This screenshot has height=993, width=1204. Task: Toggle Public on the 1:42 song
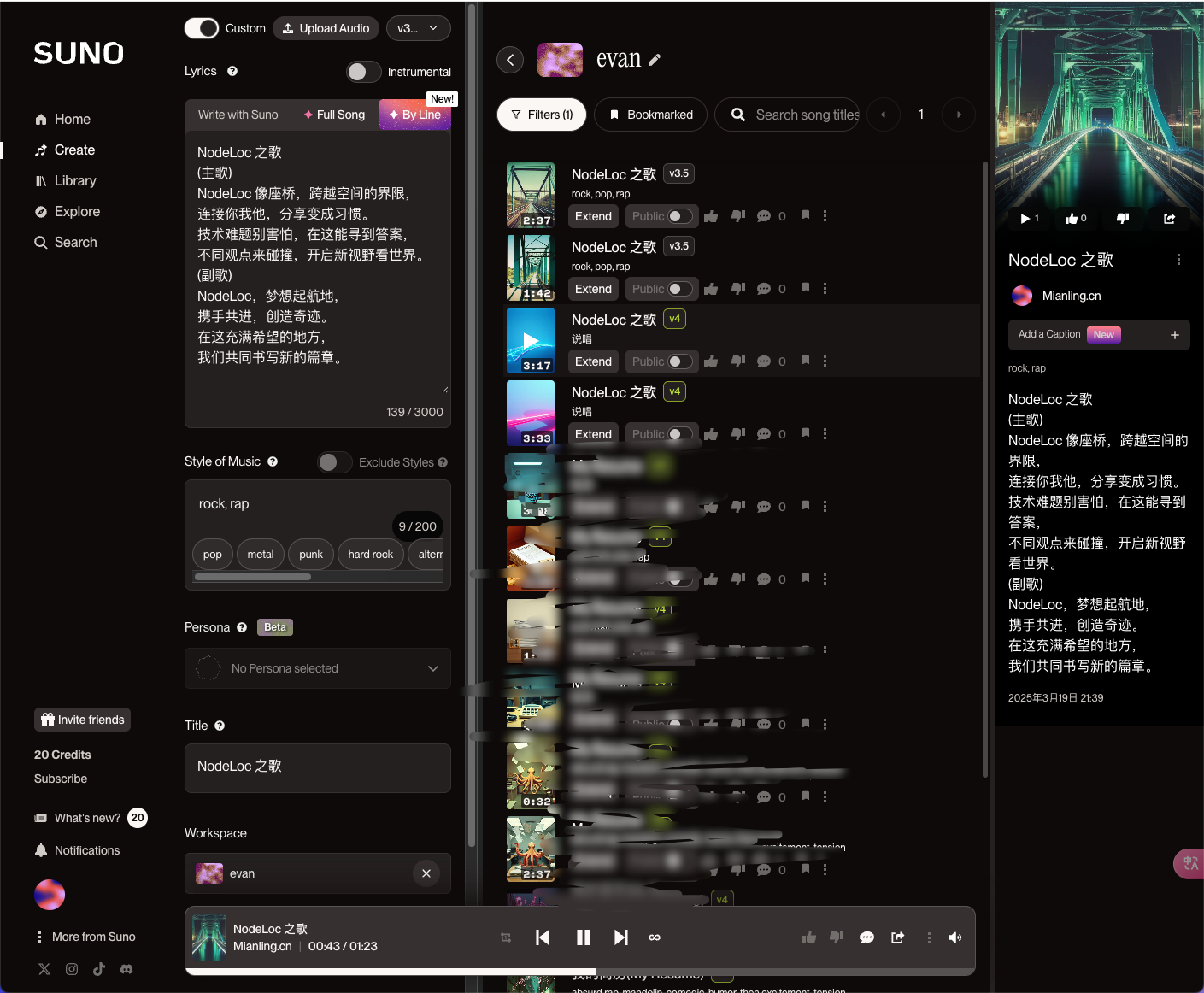pyautogui.click(x=680, y=289)
